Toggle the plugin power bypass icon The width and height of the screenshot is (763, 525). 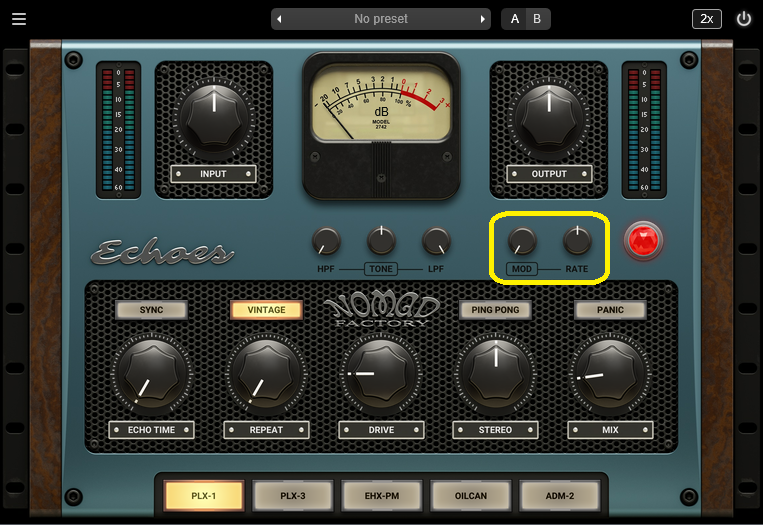tap(744, 19)
